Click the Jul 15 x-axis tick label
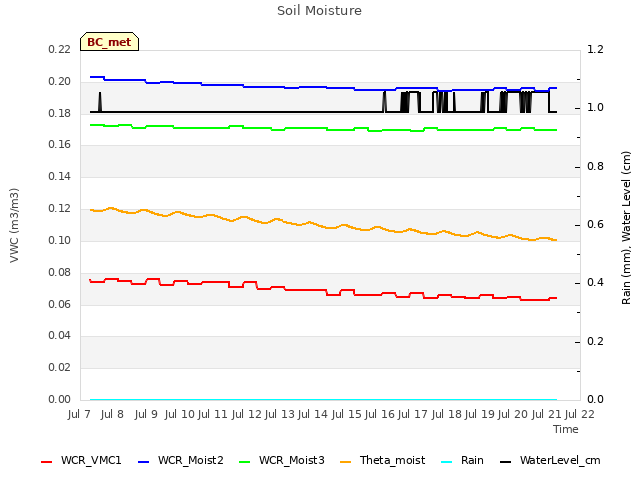The width and height of the screenshot is (640, 480). pos(347,414)
